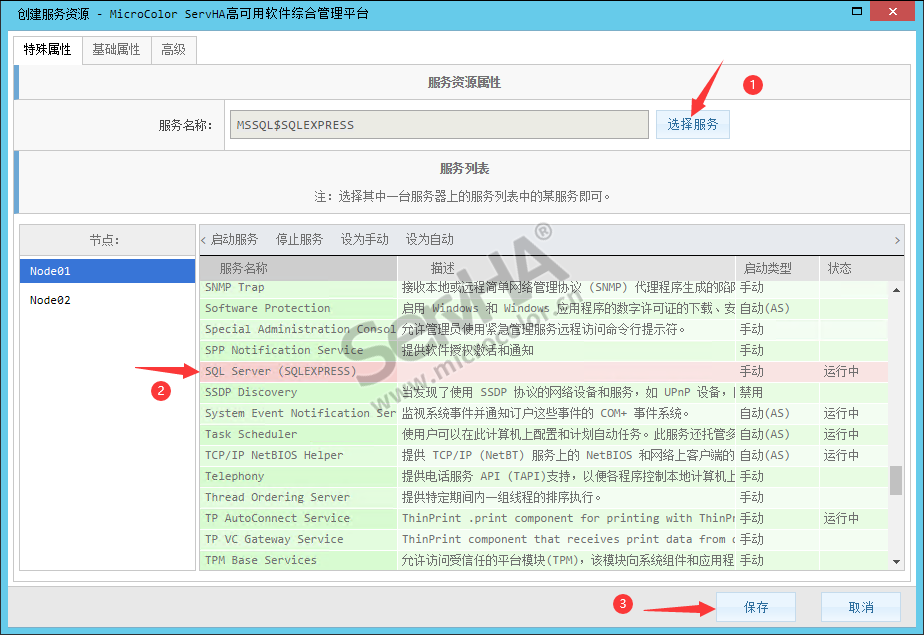This screenshot has width=924, height=635.
Task: Click the 服务名称 text input field
Action: click(x=438, y=125)
